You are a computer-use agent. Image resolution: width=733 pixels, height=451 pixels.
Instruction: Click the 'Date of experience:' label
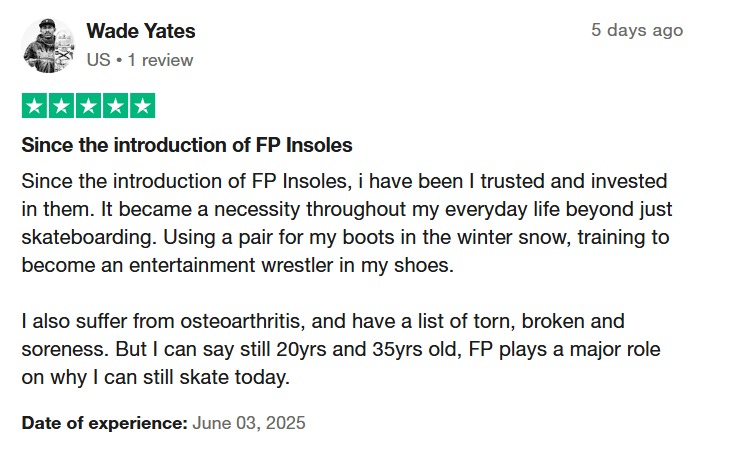(104, 423)
